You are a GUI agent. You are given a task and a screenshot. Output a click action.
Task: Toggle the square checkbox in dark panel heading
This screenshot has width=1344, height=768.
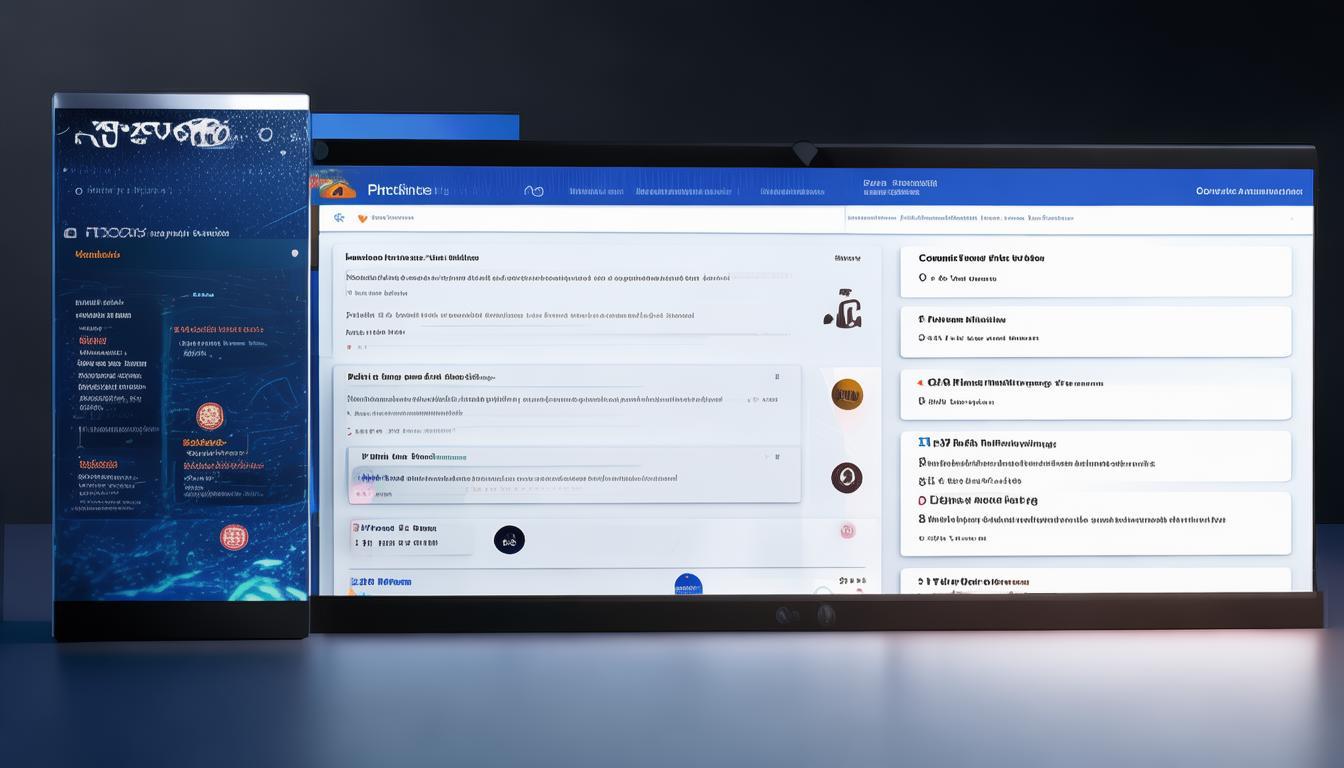coord(70,232)
